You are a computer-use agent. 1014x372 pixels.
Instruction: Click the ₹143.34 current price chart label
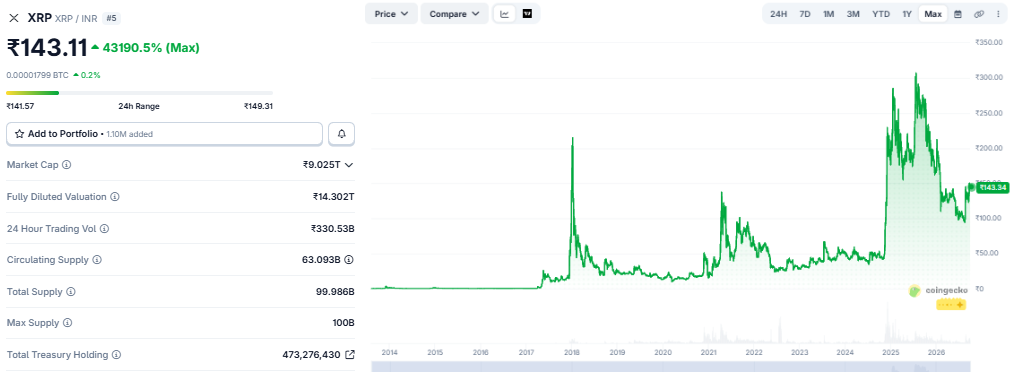click(x=993, y=188)
